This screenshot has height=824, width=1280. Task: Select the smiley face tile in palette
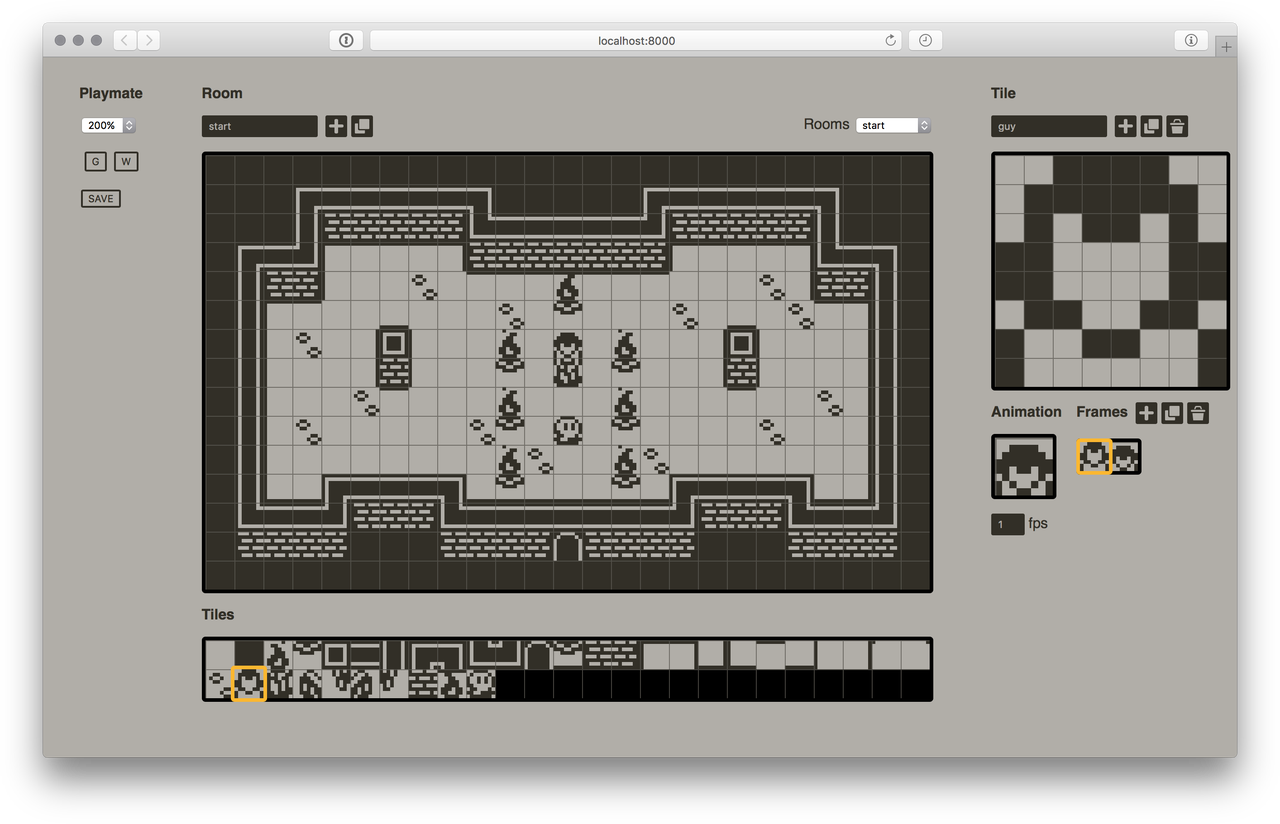click(482, 683)
